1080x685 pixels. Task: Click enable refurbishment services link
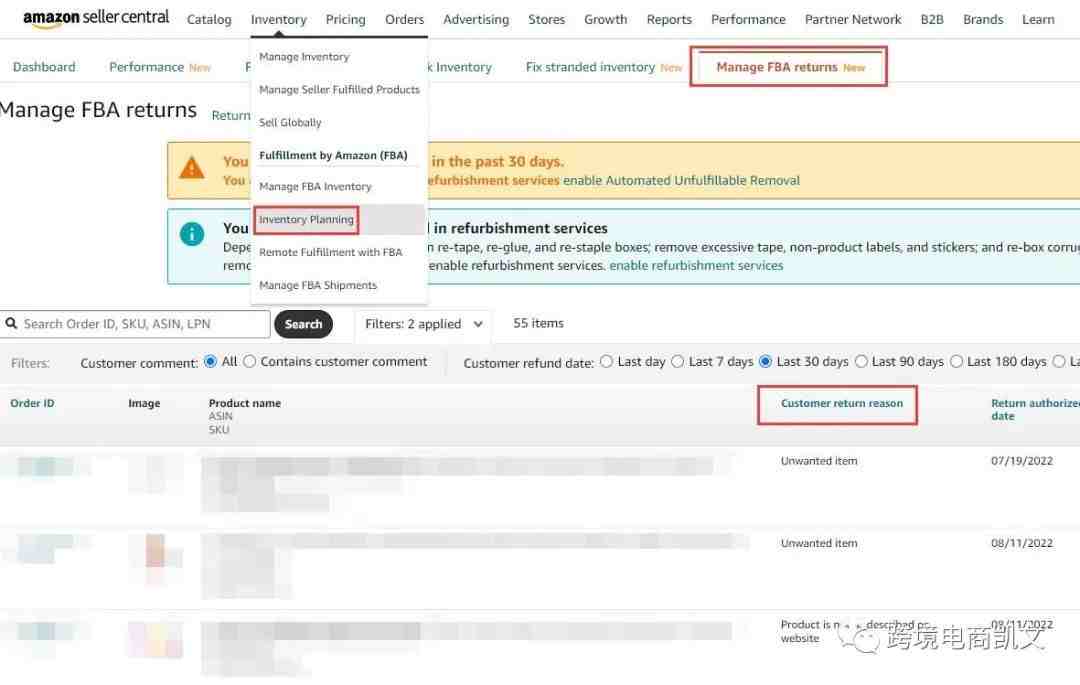pyautogui.click(x=696, y=266)
